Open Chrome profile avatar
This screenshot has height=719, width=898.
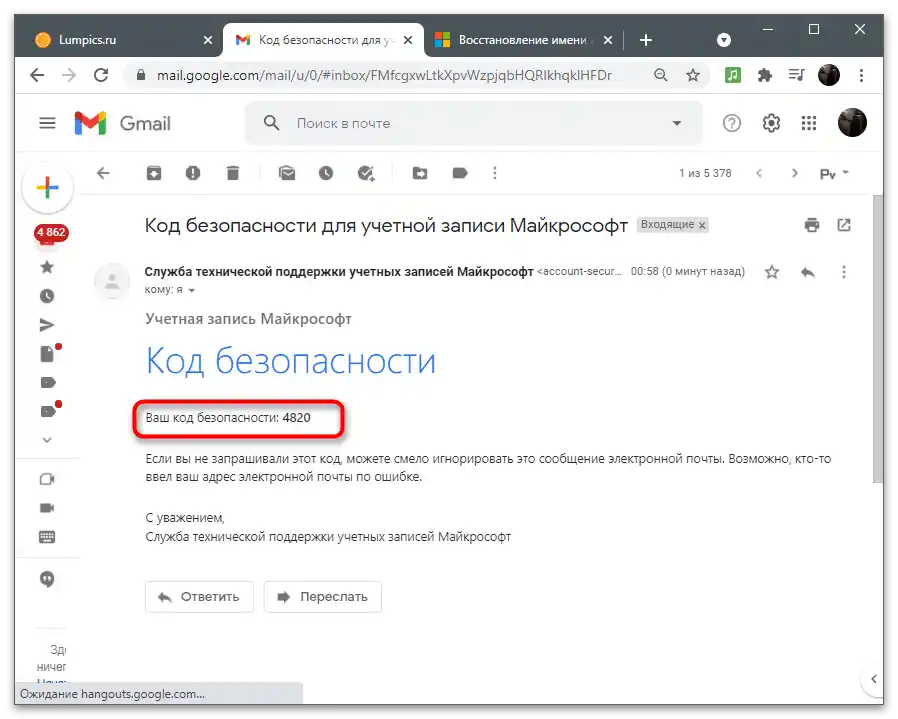coord(829,75)
